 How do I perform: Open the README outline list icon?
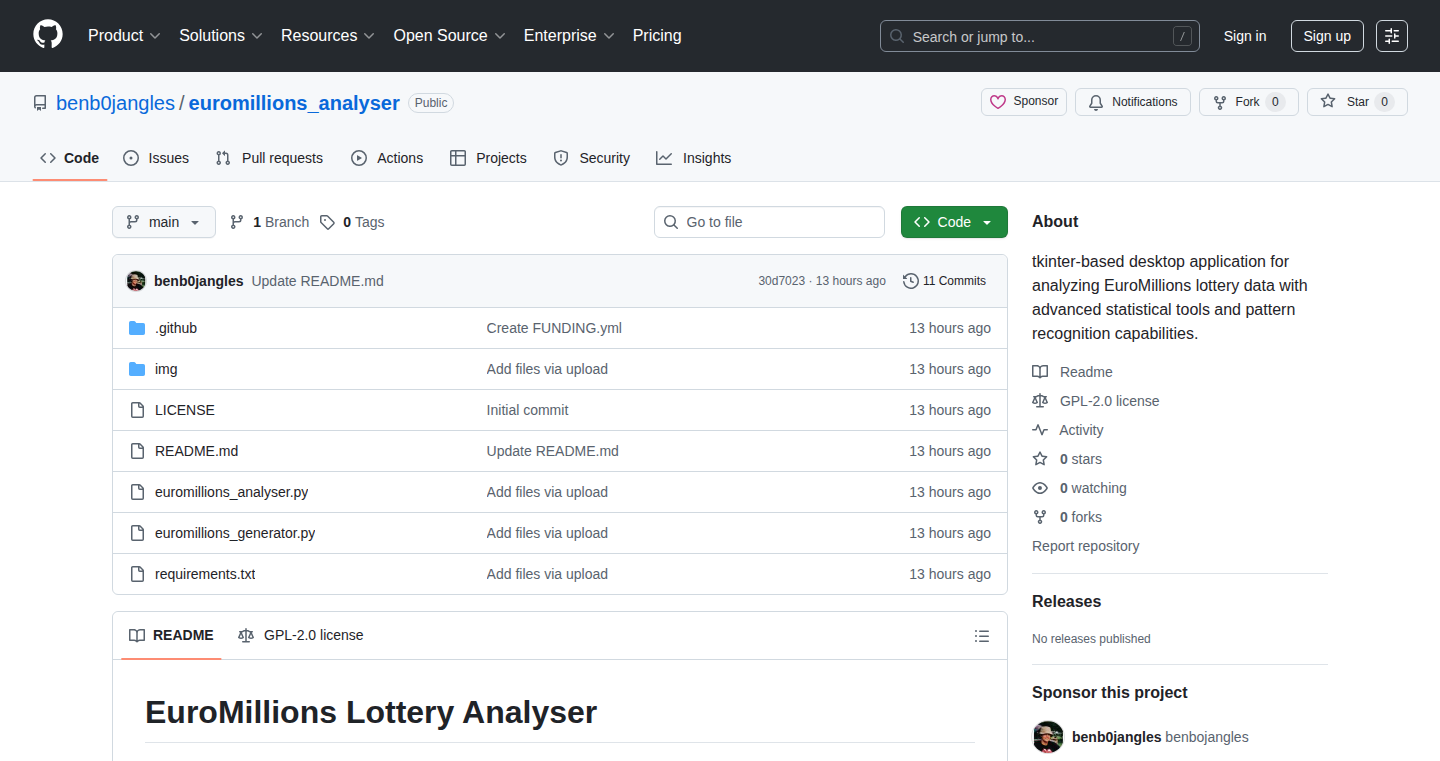pyautogui.click(x=982, y=636)
